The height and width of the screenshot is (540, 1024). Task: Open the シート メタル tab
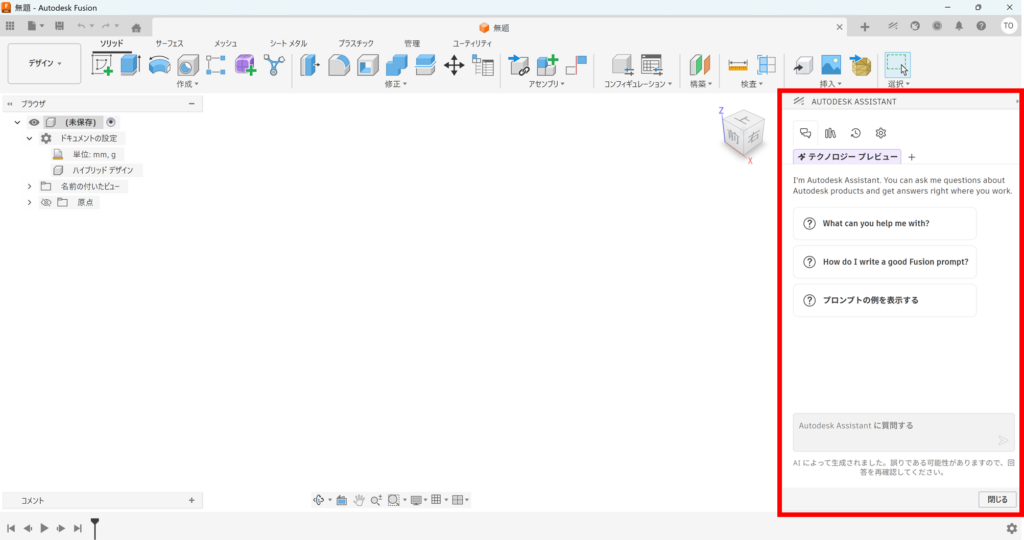(288, 44)
